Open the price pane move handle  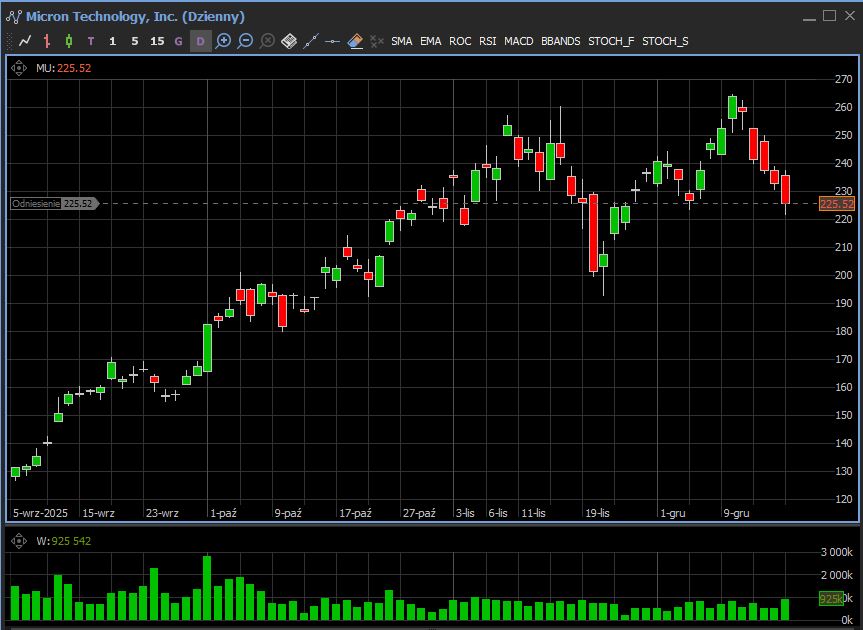tap(19, 68)
